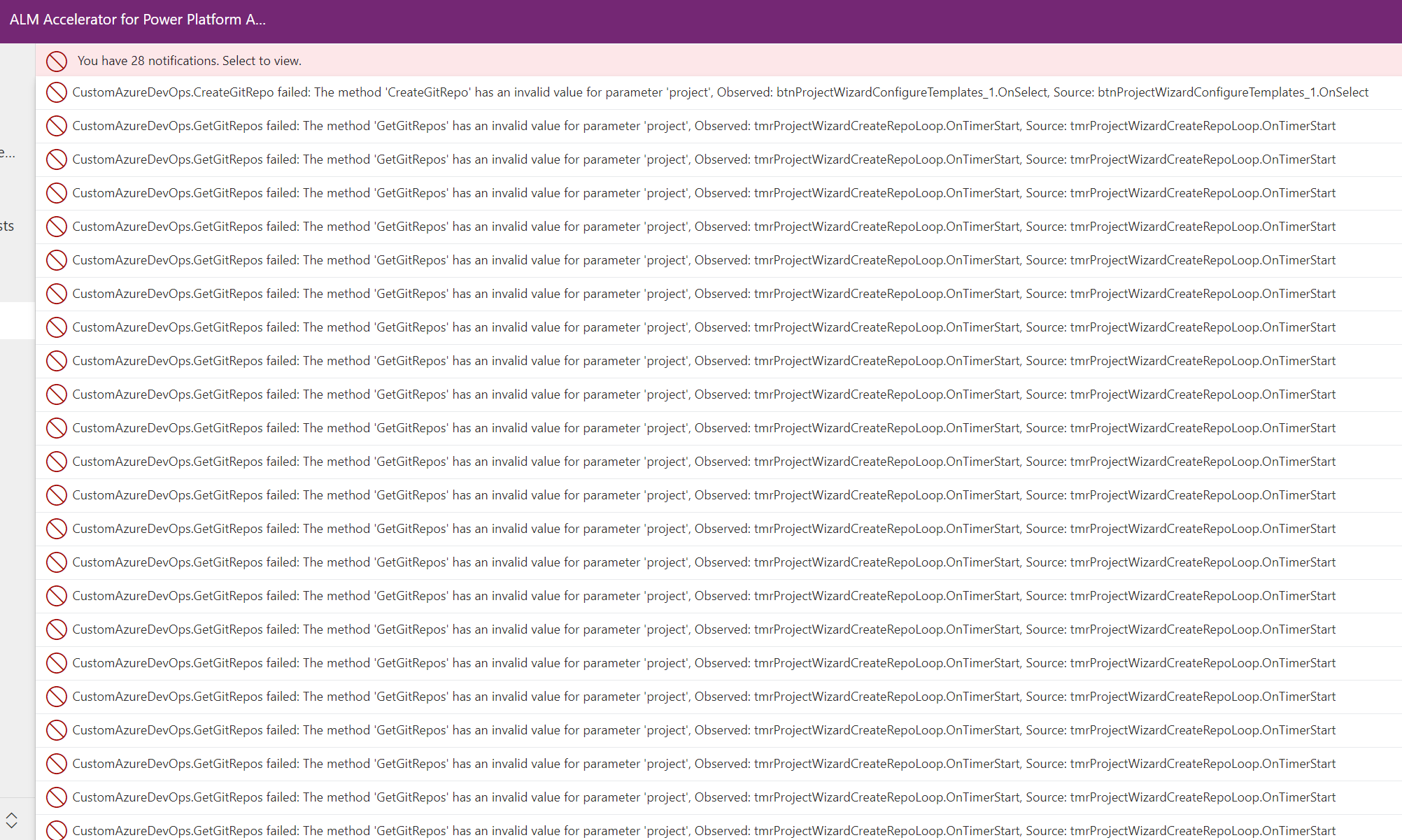The height and width of the screenshot is (840, 1402).
Task: Select the sidebar item ending in 'sts'
Action: point(8,225)
